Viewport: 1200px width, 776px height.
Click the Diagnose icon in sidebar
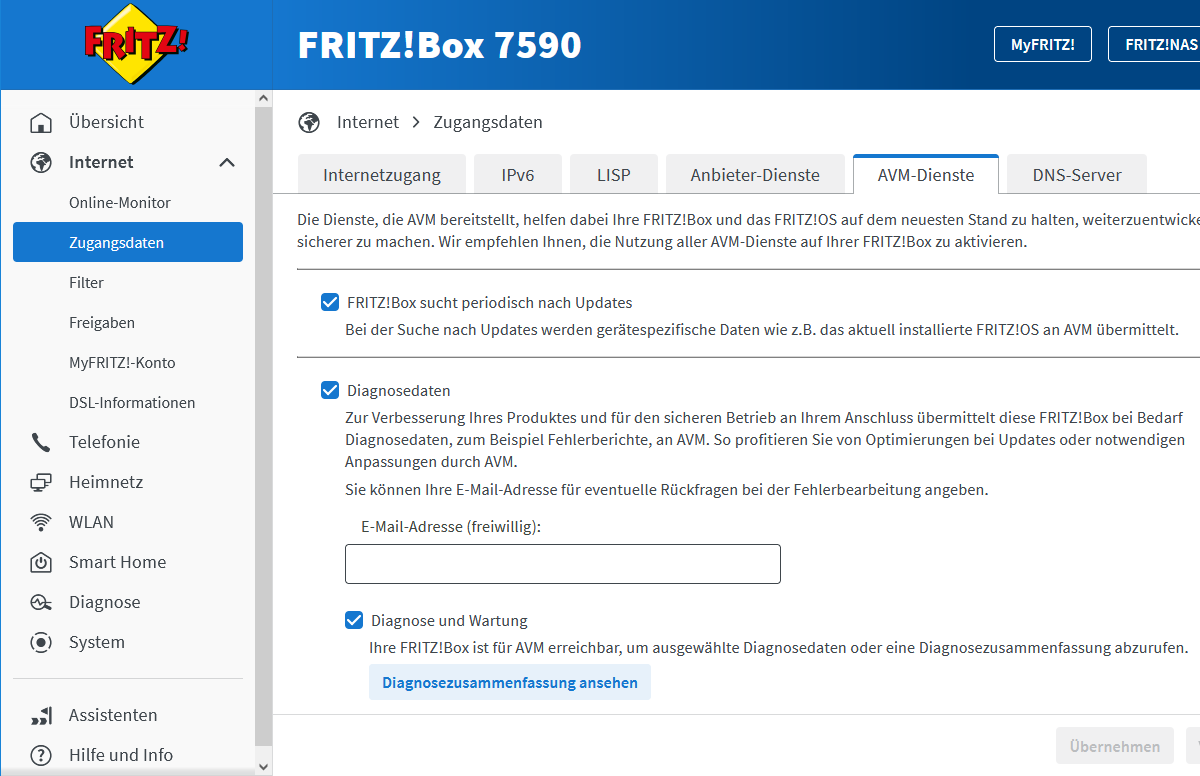pyautogui.click(x=41, y=603)
